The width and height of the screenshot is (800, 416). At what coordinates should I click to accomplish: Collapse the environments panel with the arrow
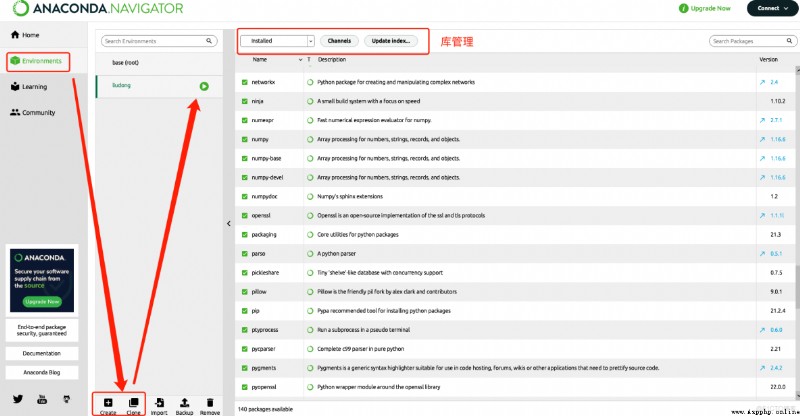point(229,223)
